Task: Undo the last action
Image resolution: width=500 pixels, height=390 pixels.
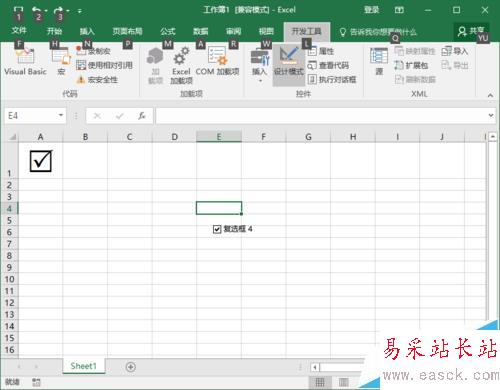Action: coord(37,10)
